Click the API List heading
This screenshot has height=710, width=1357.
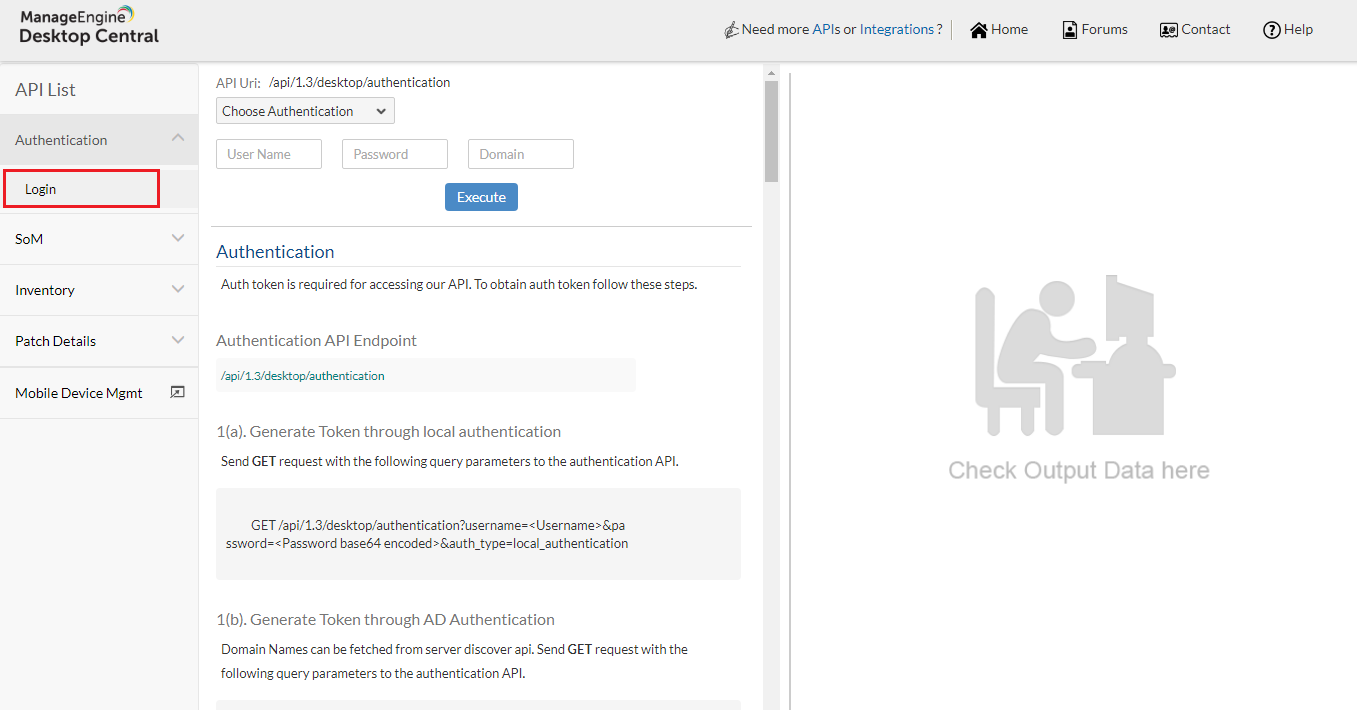[45, 90]
